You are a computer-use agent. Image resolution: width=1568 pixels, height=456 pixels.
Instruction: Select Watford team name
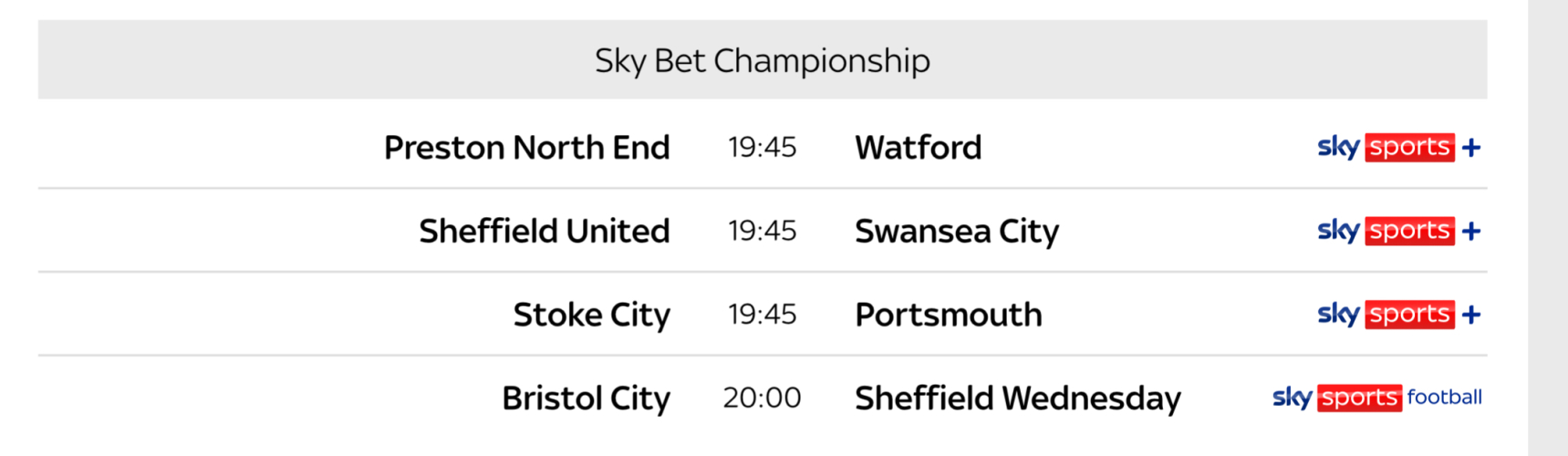point(918,148)
